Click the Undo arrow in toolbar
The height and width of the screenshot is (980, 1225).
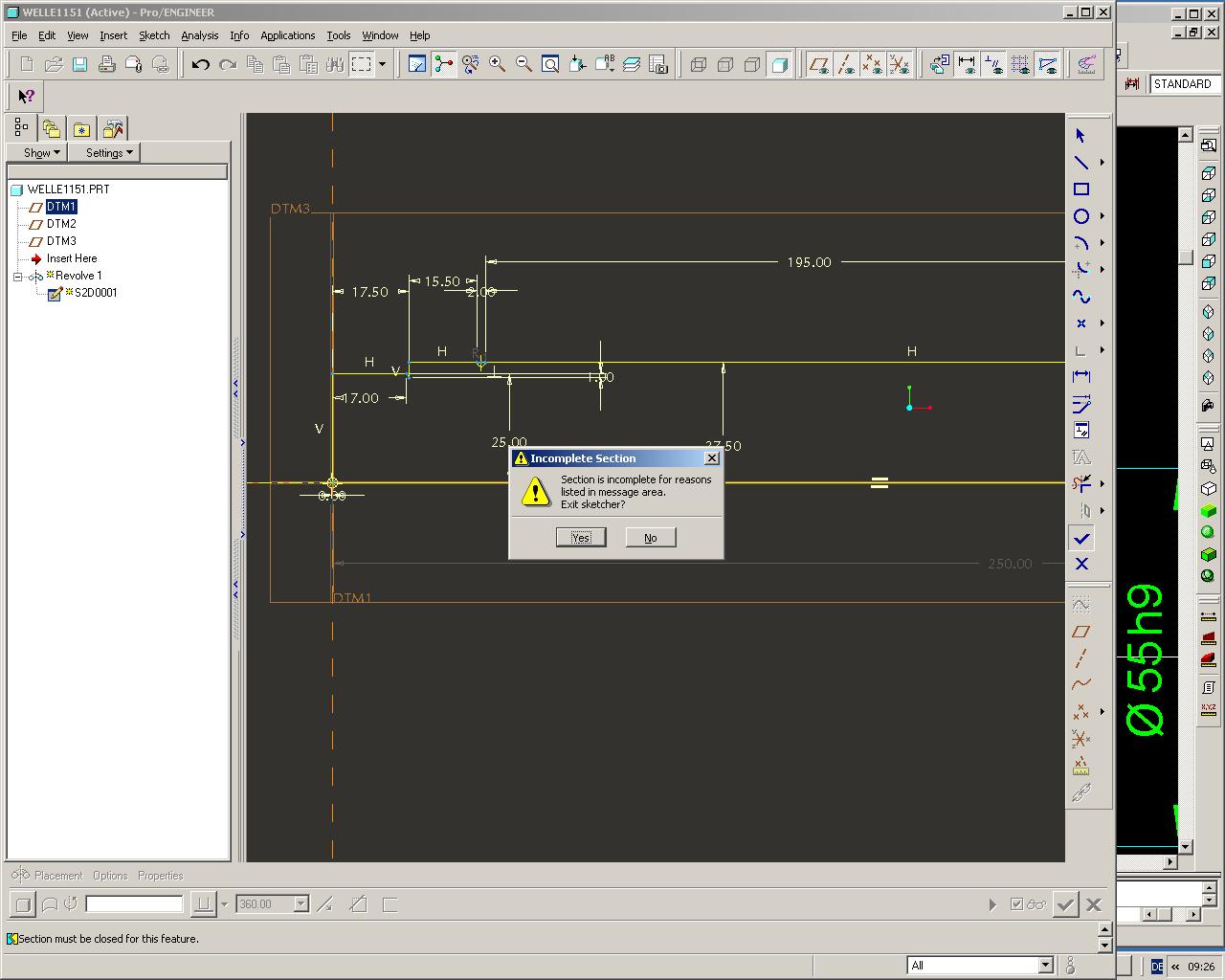pyautogui.click(x=200, y=64)
